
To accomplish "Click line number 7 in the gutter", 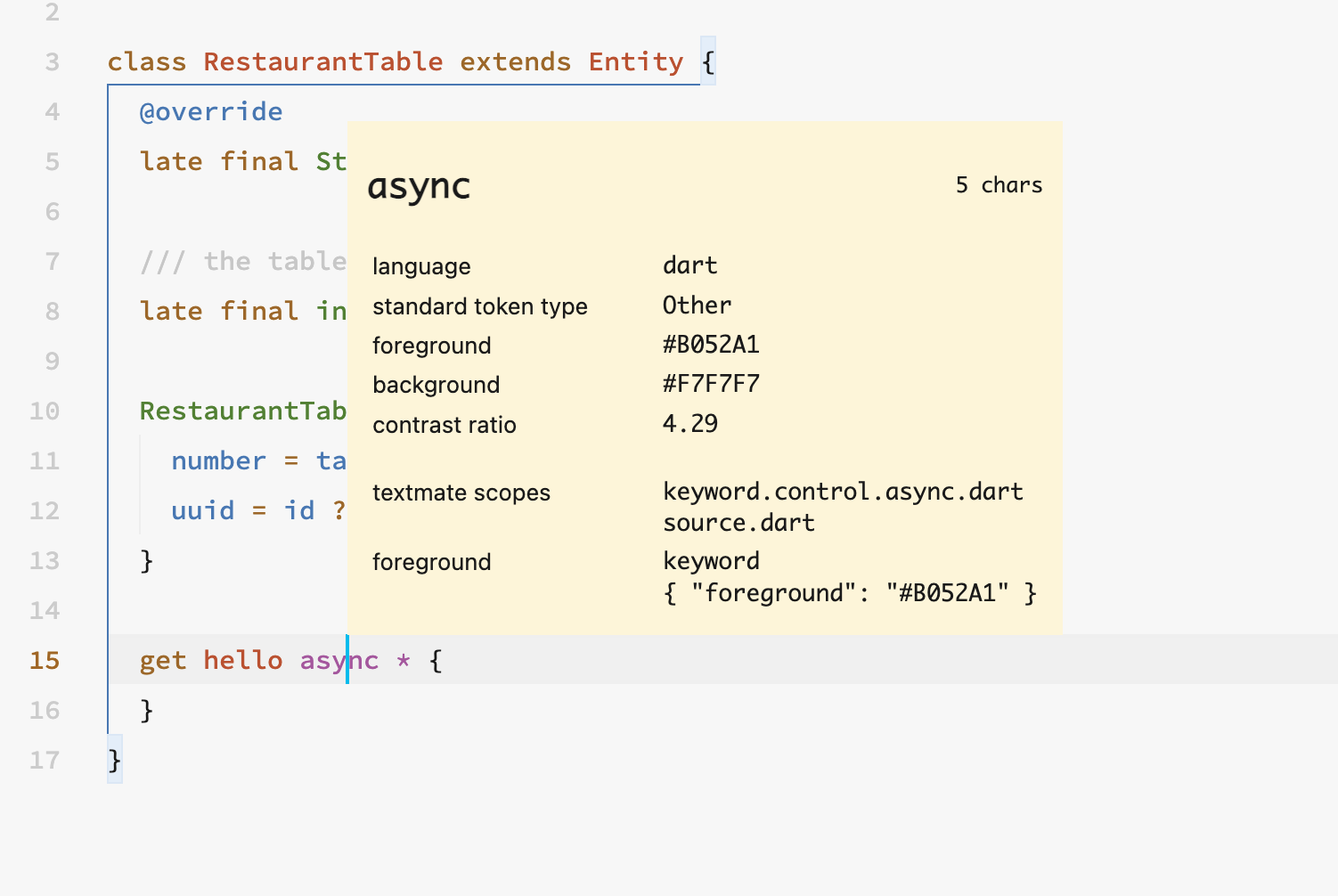I will click(53, 262).
